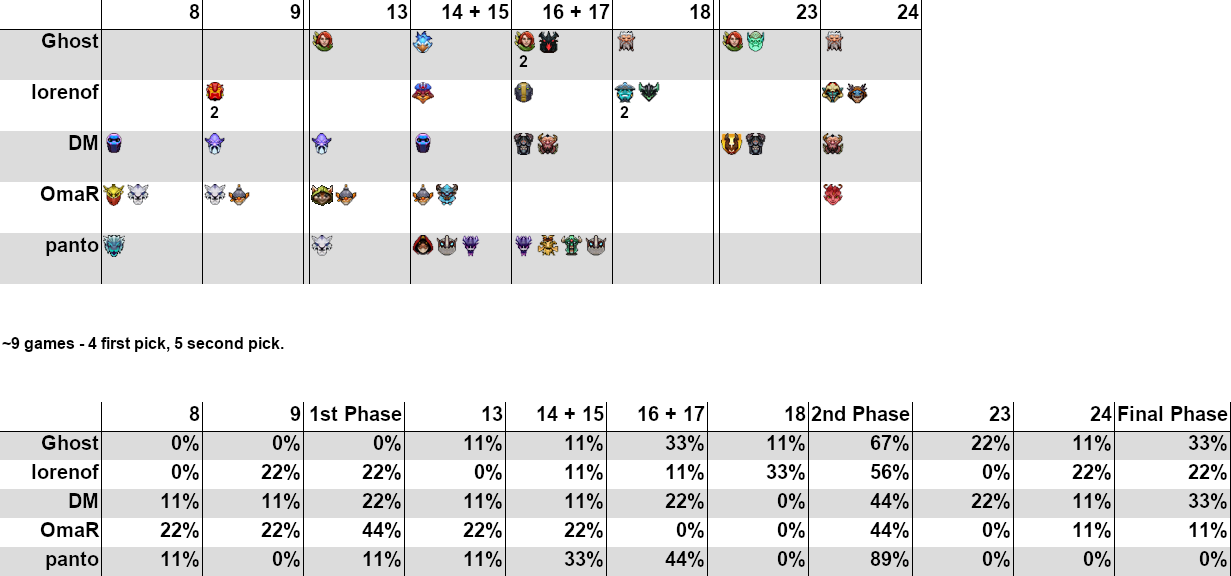
Task: Click panto's blue spiky hero icon in column 8
Action: coord(114,245)
